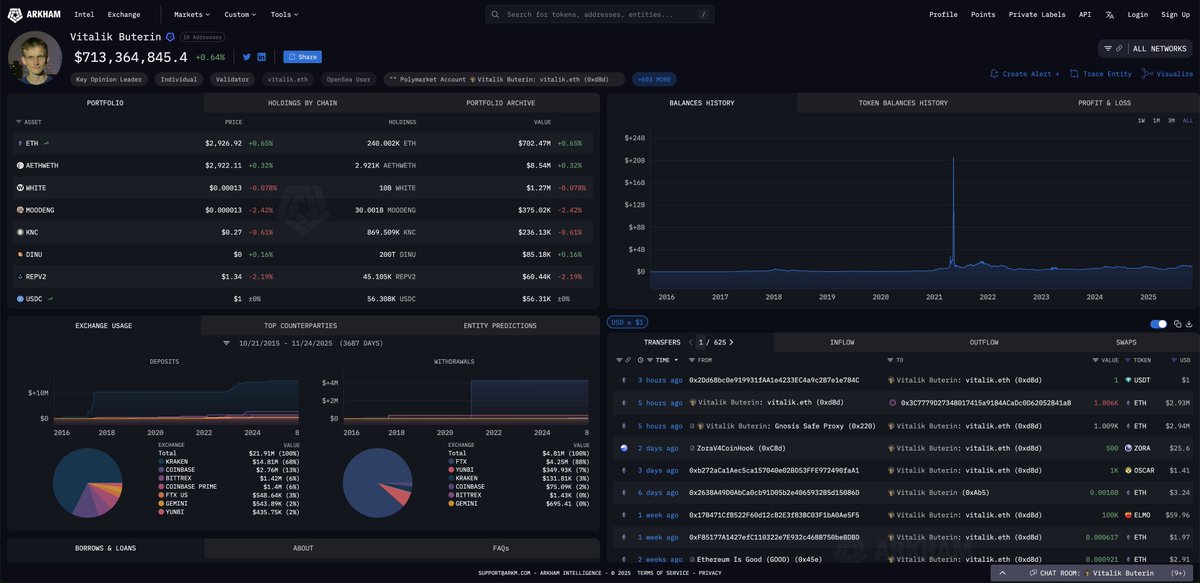1200x583 pixels.
Task: Click the token search input field
Action: point(602,15)
